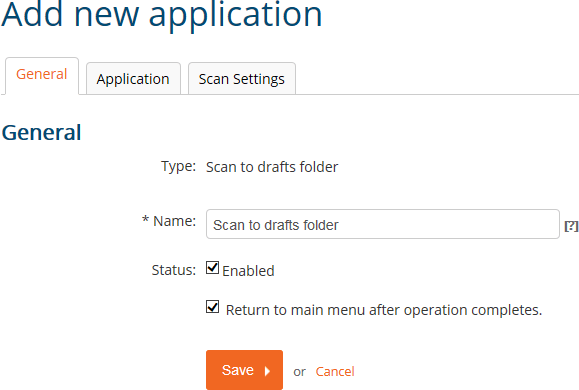Cancel adding the application

coord(335,372)
